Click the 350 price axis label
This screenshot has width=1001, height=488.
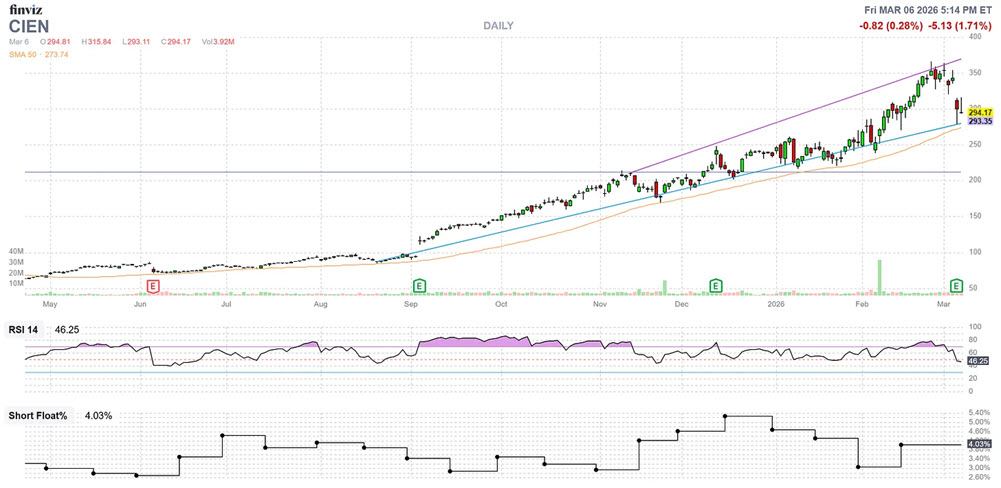pyautogui.click(x=975, y=73)
